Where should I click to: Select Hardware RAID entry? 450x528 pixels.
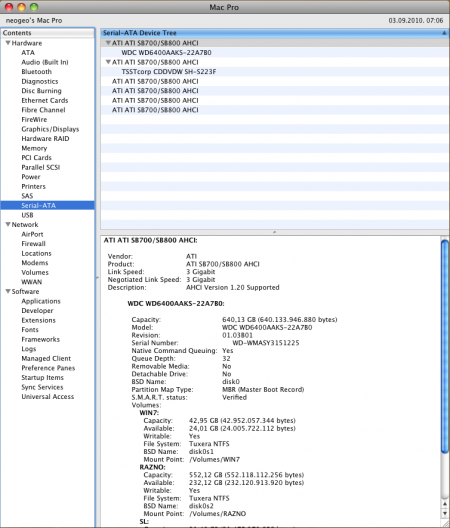45,139
